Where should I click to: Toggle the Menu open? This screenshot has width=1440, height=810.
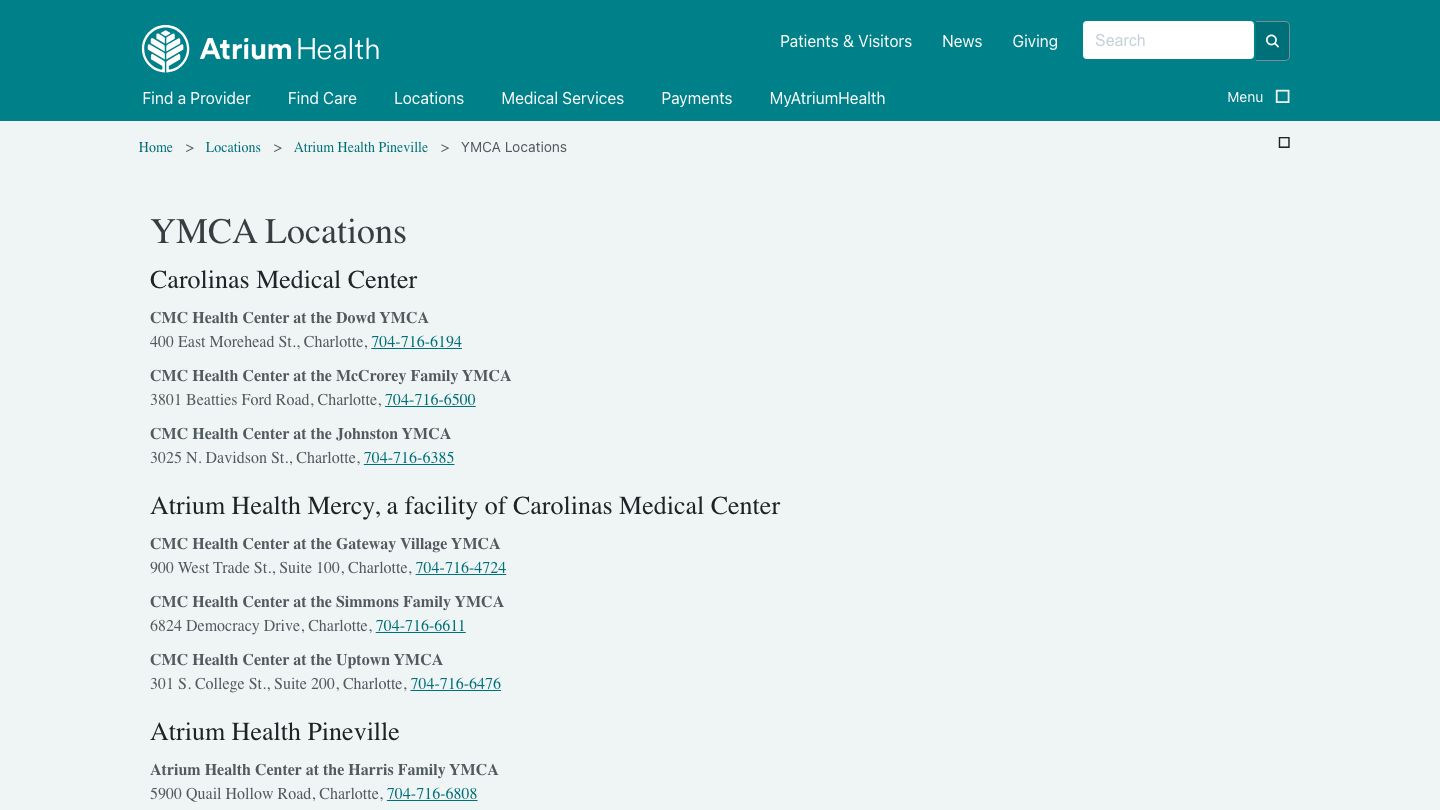(x=1245, y=97)
